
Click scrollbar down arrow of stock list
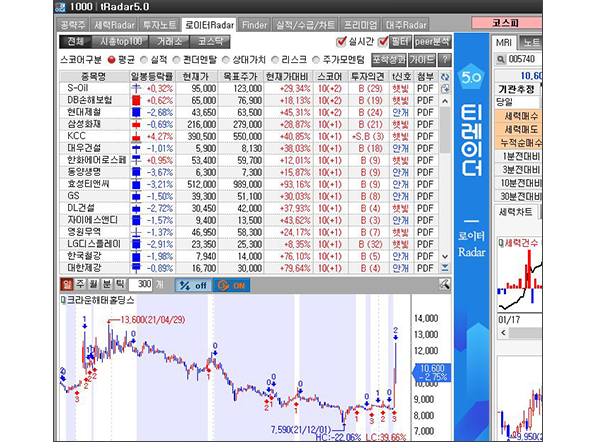tap(445, 257)
